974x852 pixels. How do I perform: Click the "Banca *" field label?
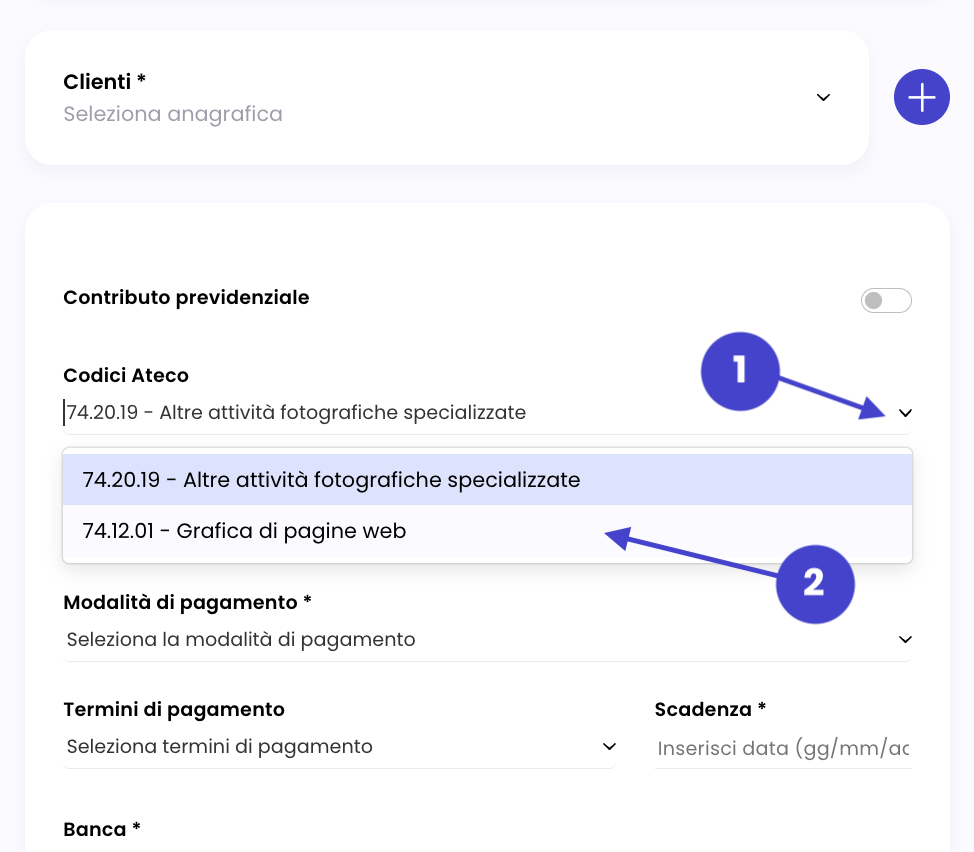point(101,829)
